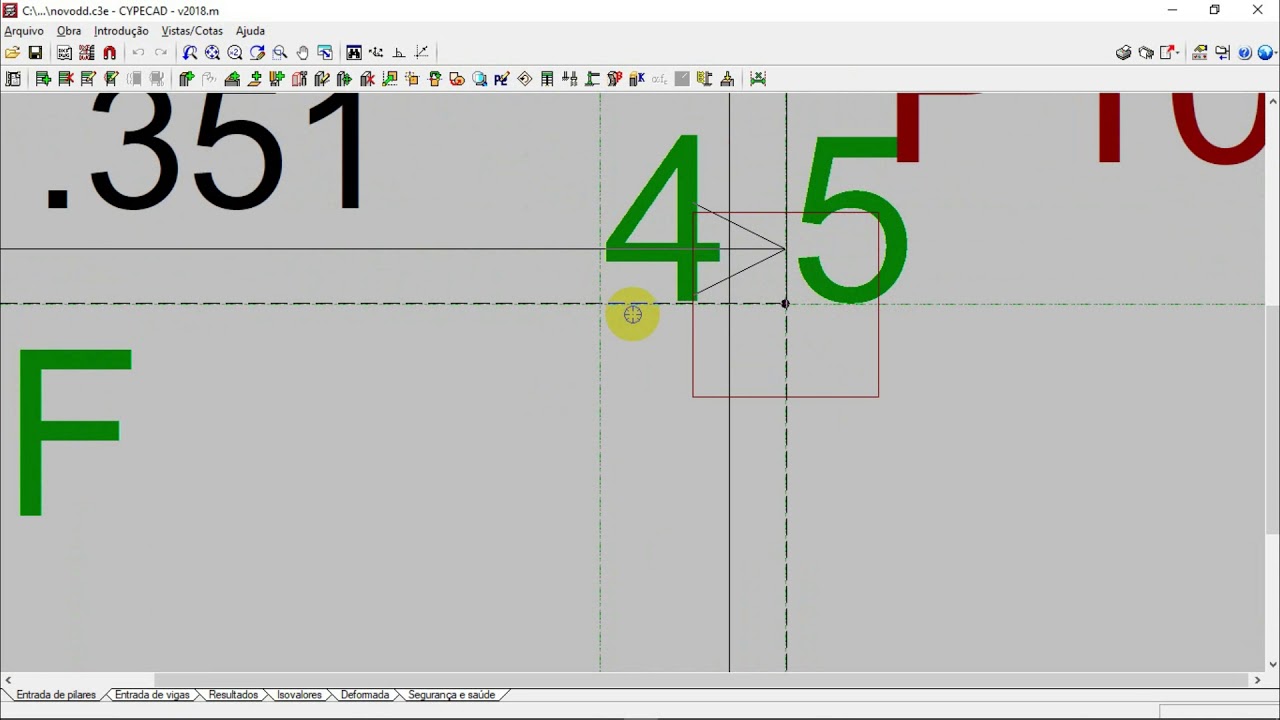The height and width of the screenshot is (720, 1280).
Task: Click the folder with blue arrow icon
Action: (x=1222, y=53)
